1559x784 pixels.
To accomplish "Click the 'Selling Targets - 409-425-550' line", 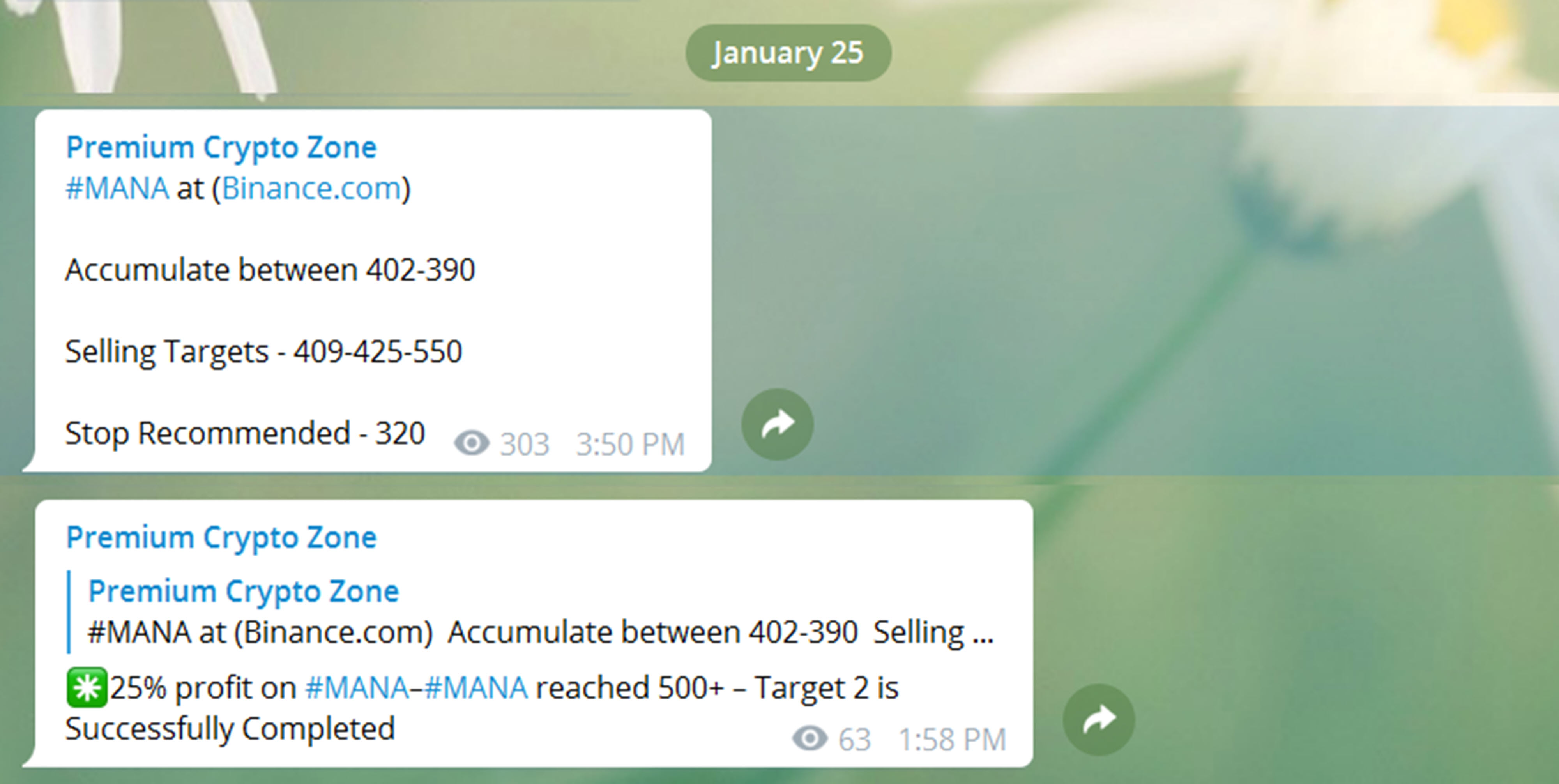I will (264, 351).
